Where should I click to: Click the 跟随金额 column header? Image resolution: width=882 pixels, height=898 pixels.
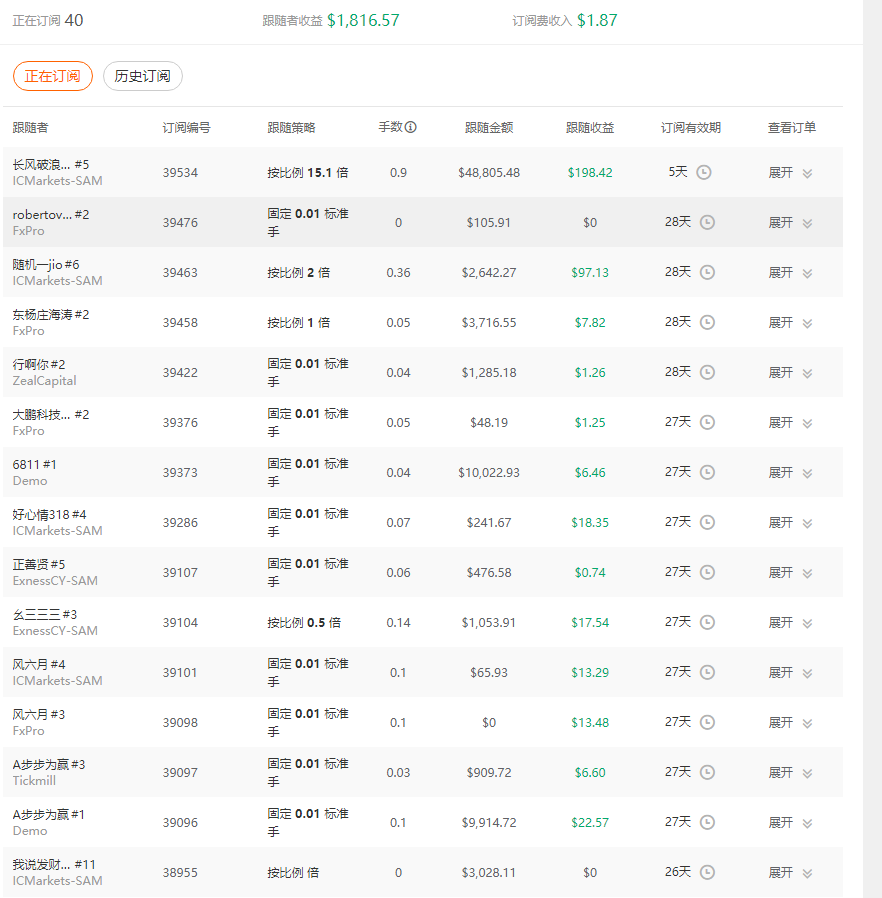(489, 128)
